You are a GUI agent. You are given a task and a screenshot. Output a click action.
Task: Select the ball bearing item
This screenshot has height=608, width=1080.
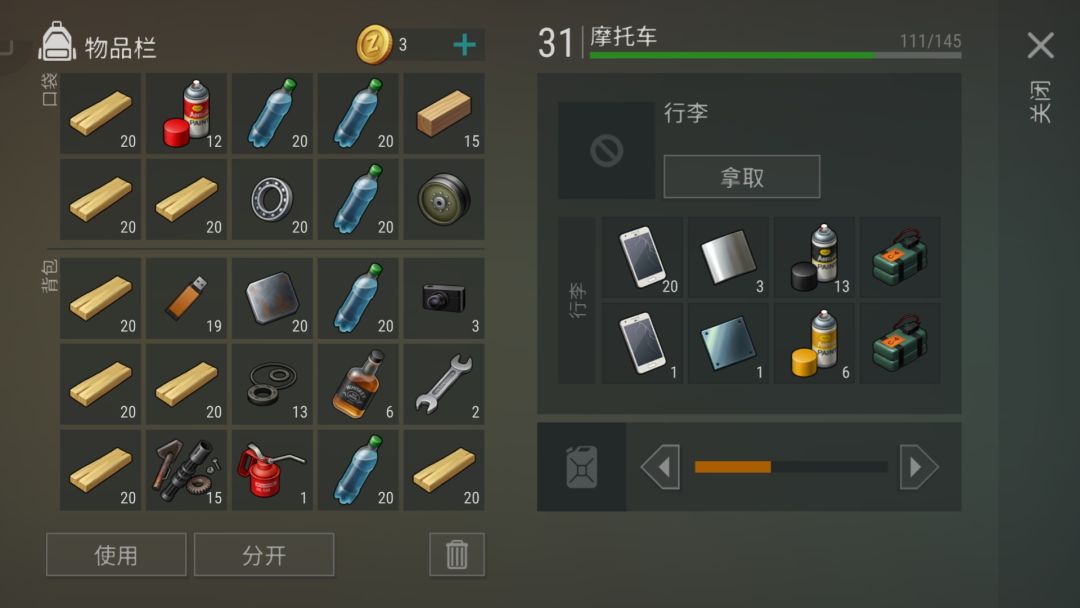click(272, 199)
